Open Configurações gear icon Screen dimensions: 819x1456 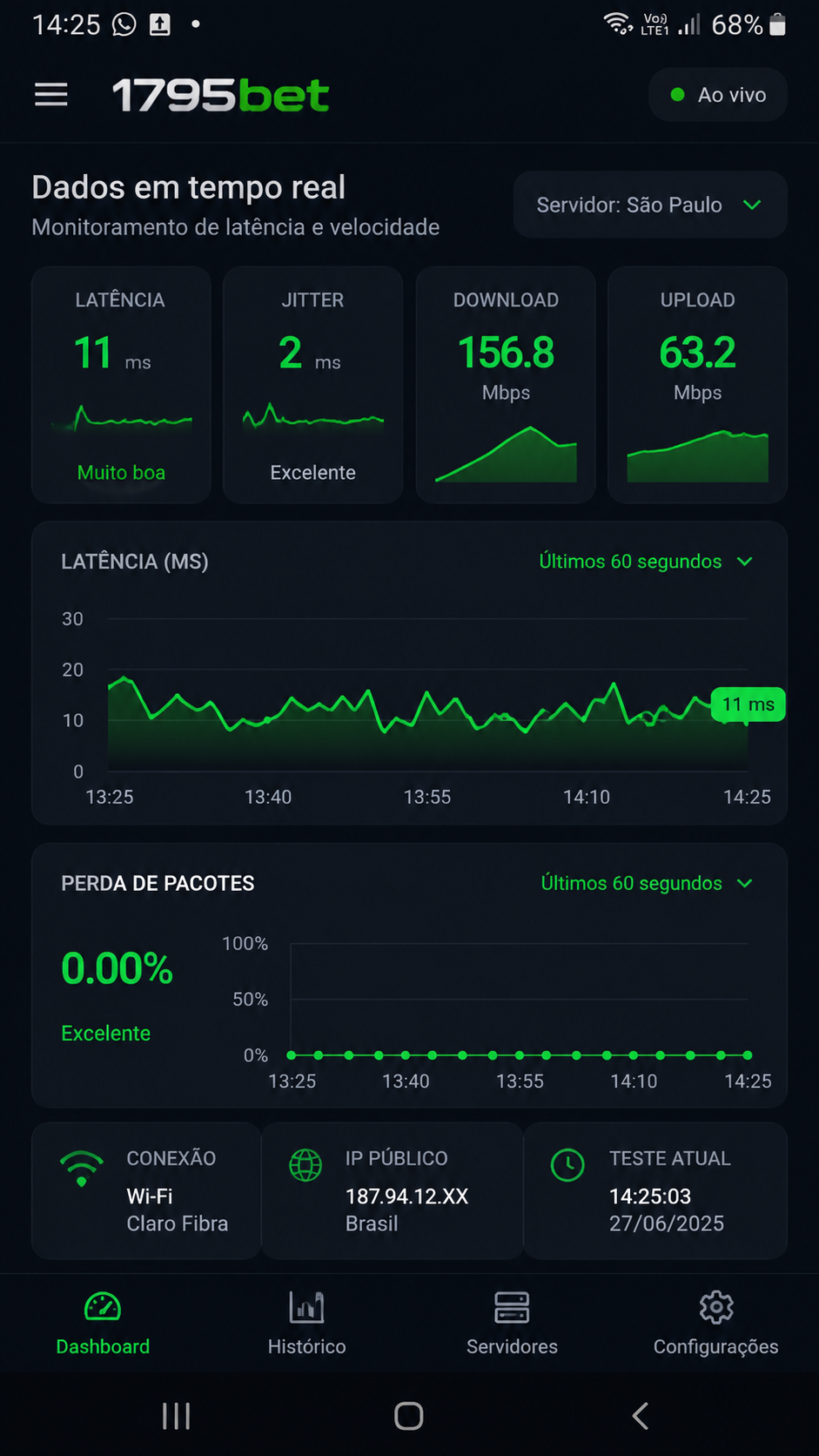(716, 1307)
